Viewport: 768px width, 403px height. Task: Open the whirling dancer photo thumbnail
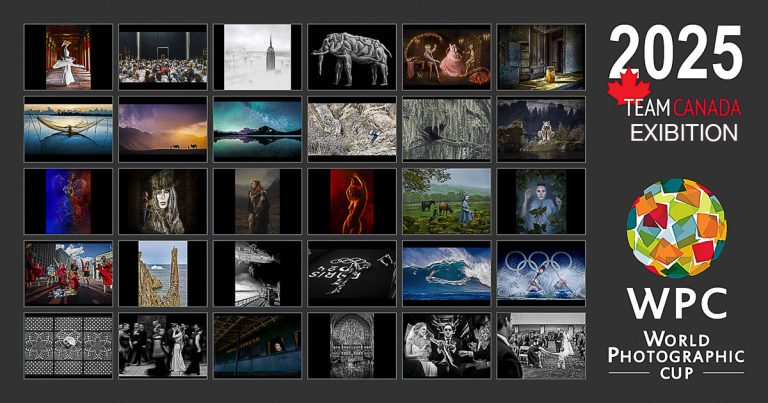pyautogui.click(x=67, y=57)
